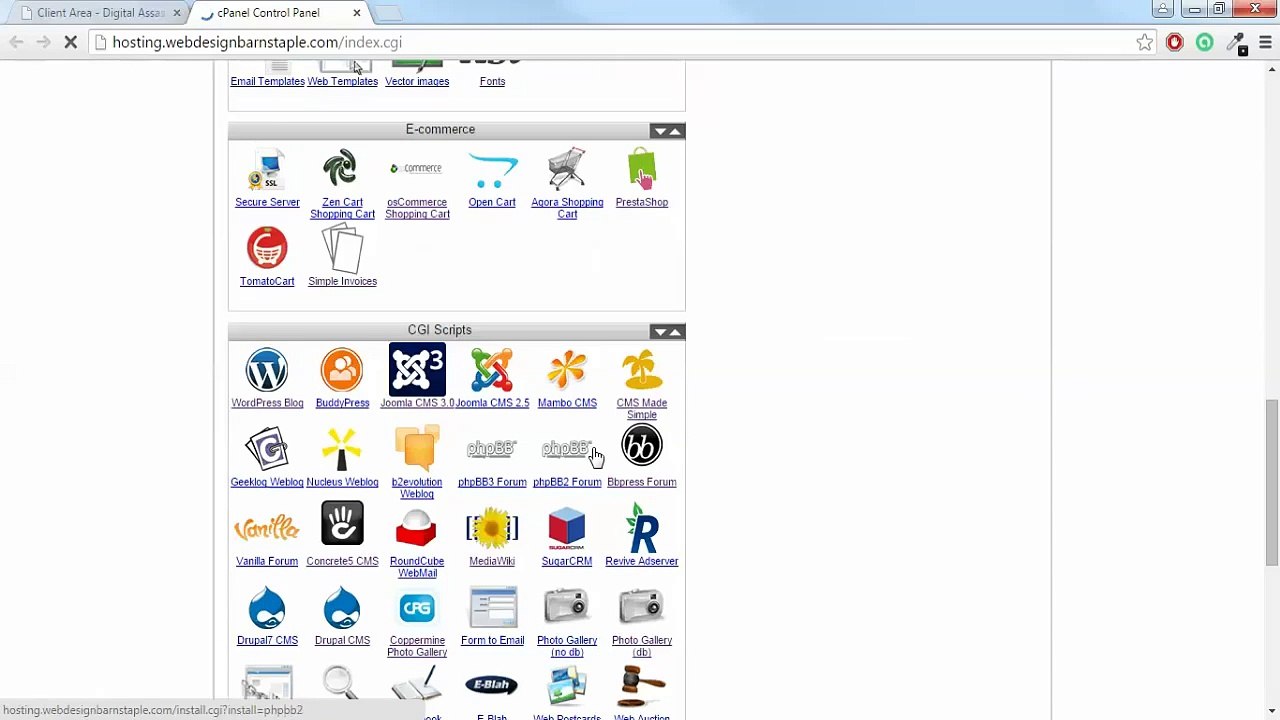
Task: Select the Zen Cart Shopping Cart icon
Action: (x=342, y=168)
